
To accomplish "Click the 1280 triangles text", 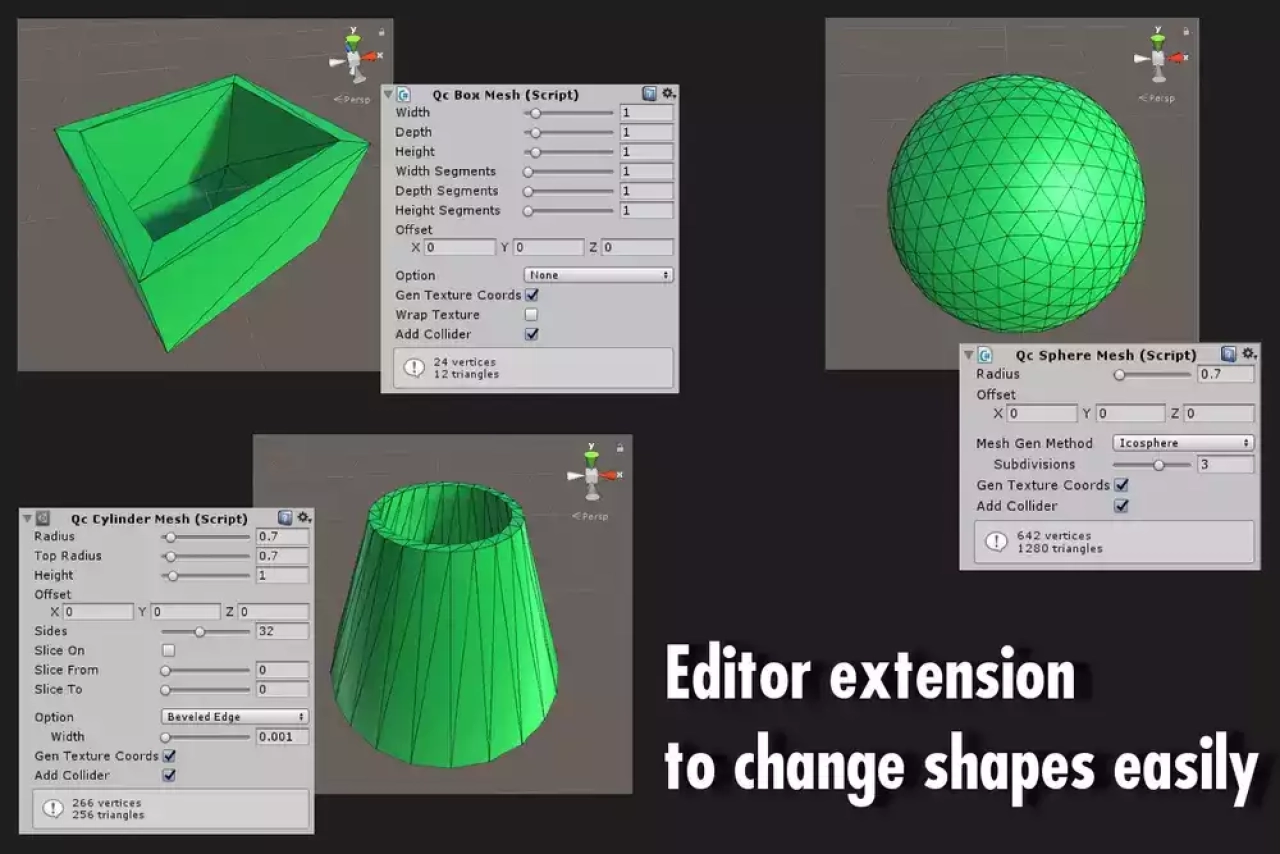I will pyautogui.click(x=1060, y=549).
